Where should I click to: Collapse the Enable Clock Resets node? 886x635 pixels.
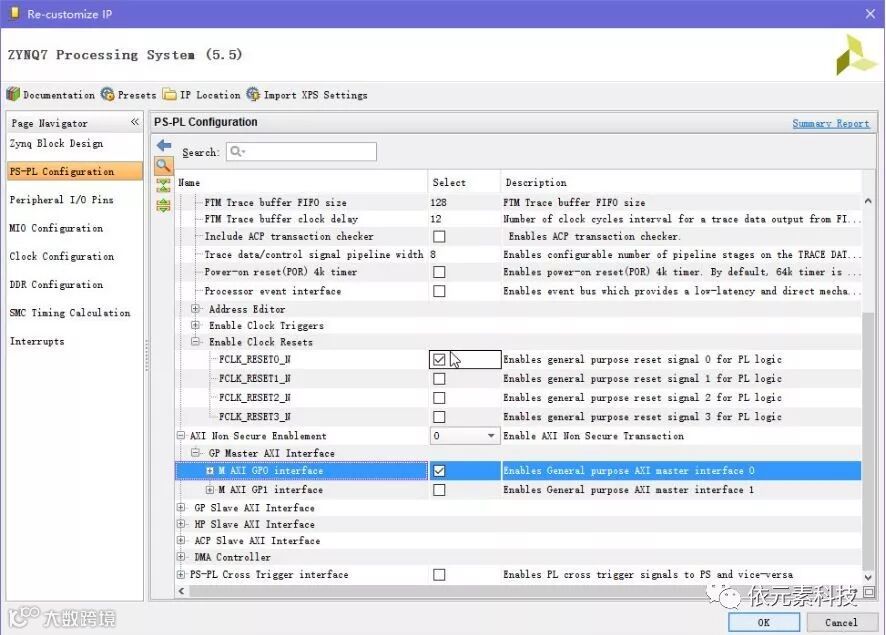pyautogui.click(x=196, y=341)
